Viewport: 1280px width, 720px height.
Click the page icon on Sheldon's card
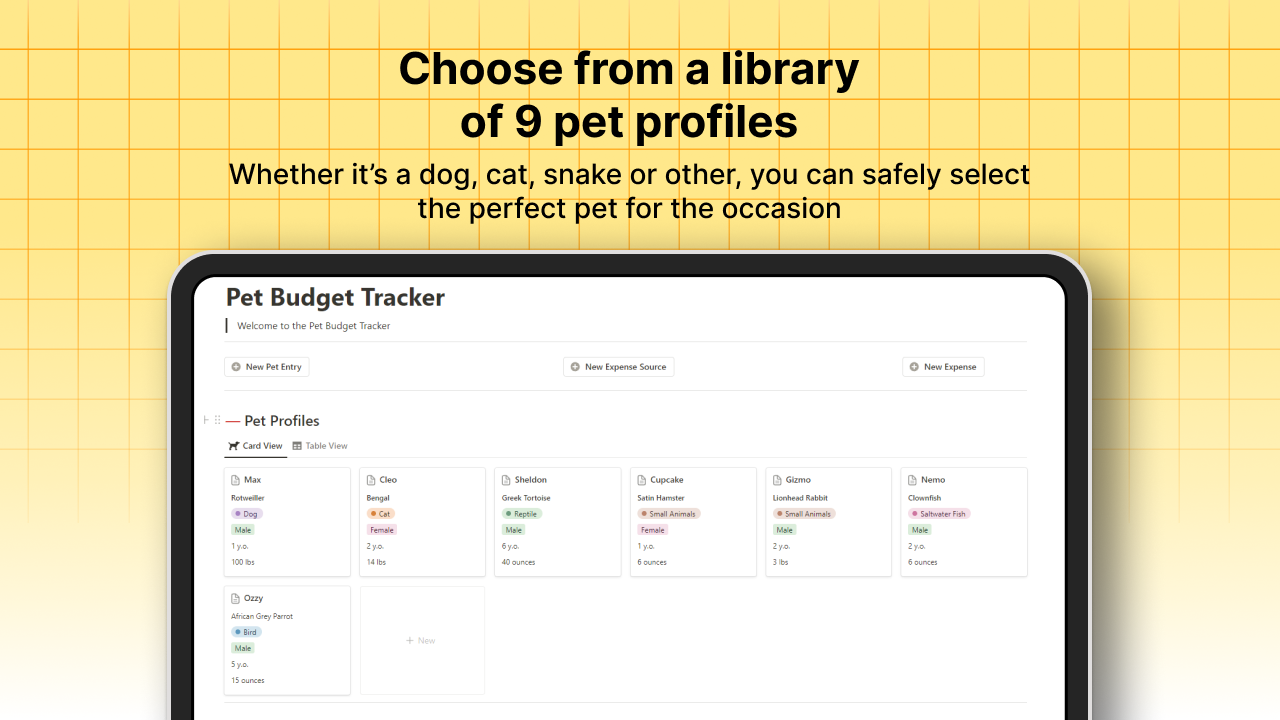(507, 479)
